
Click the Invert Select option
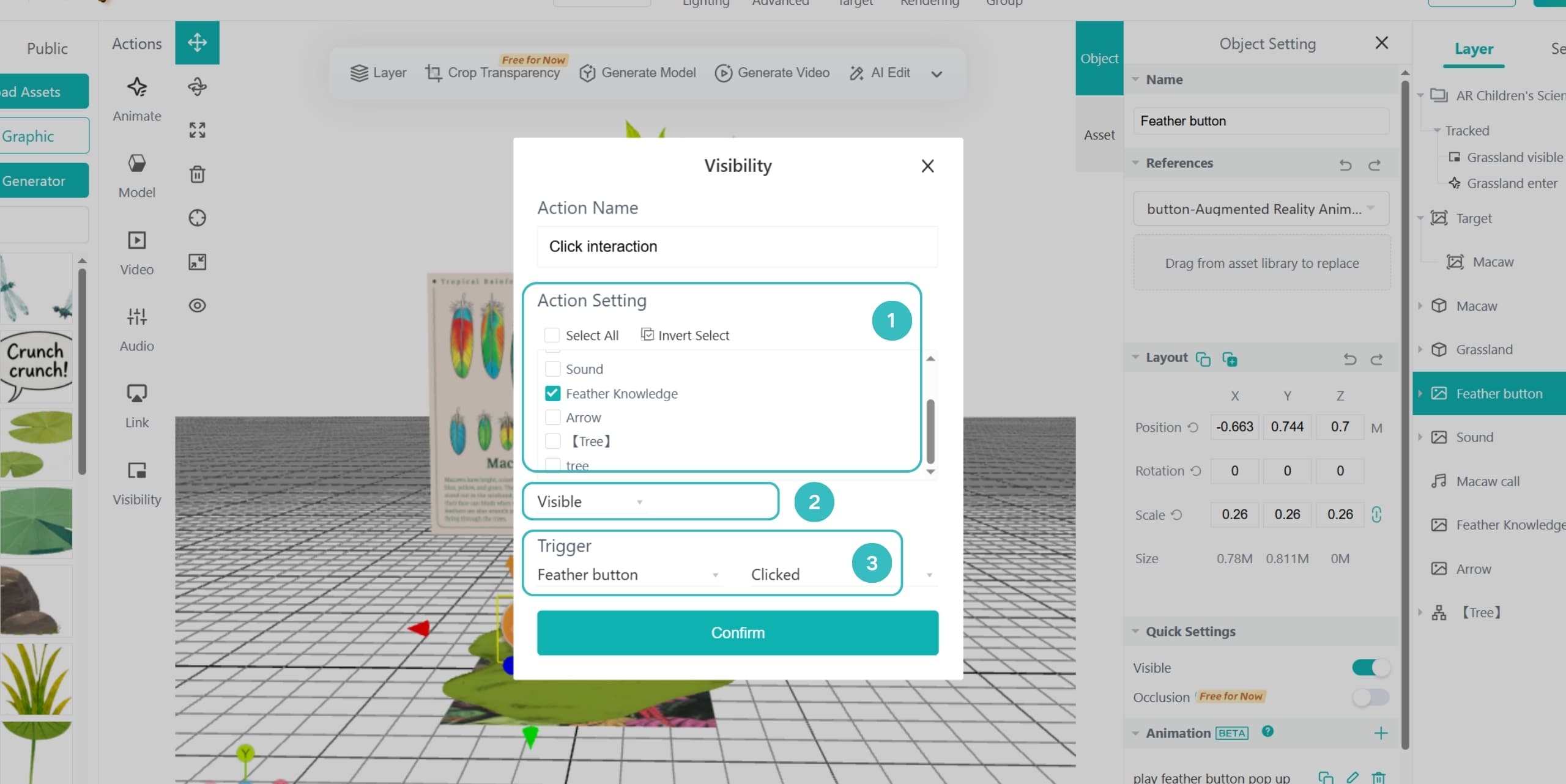tap(685, 335)
